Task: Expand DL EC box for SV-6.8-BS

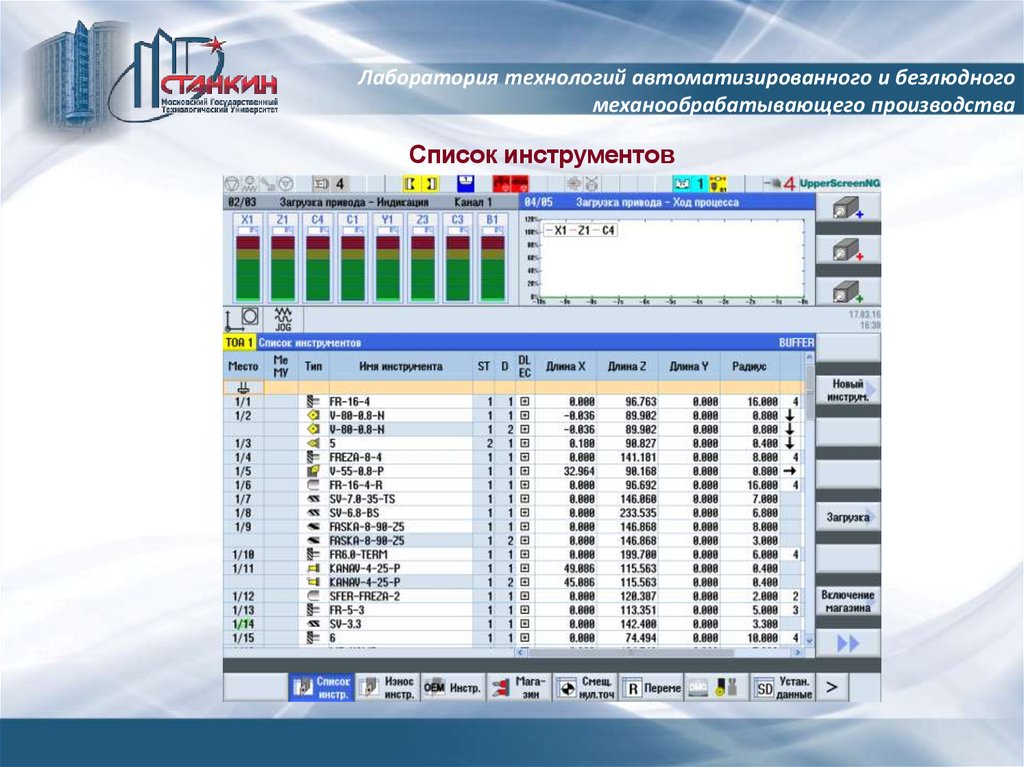Action: click(524, 513)
